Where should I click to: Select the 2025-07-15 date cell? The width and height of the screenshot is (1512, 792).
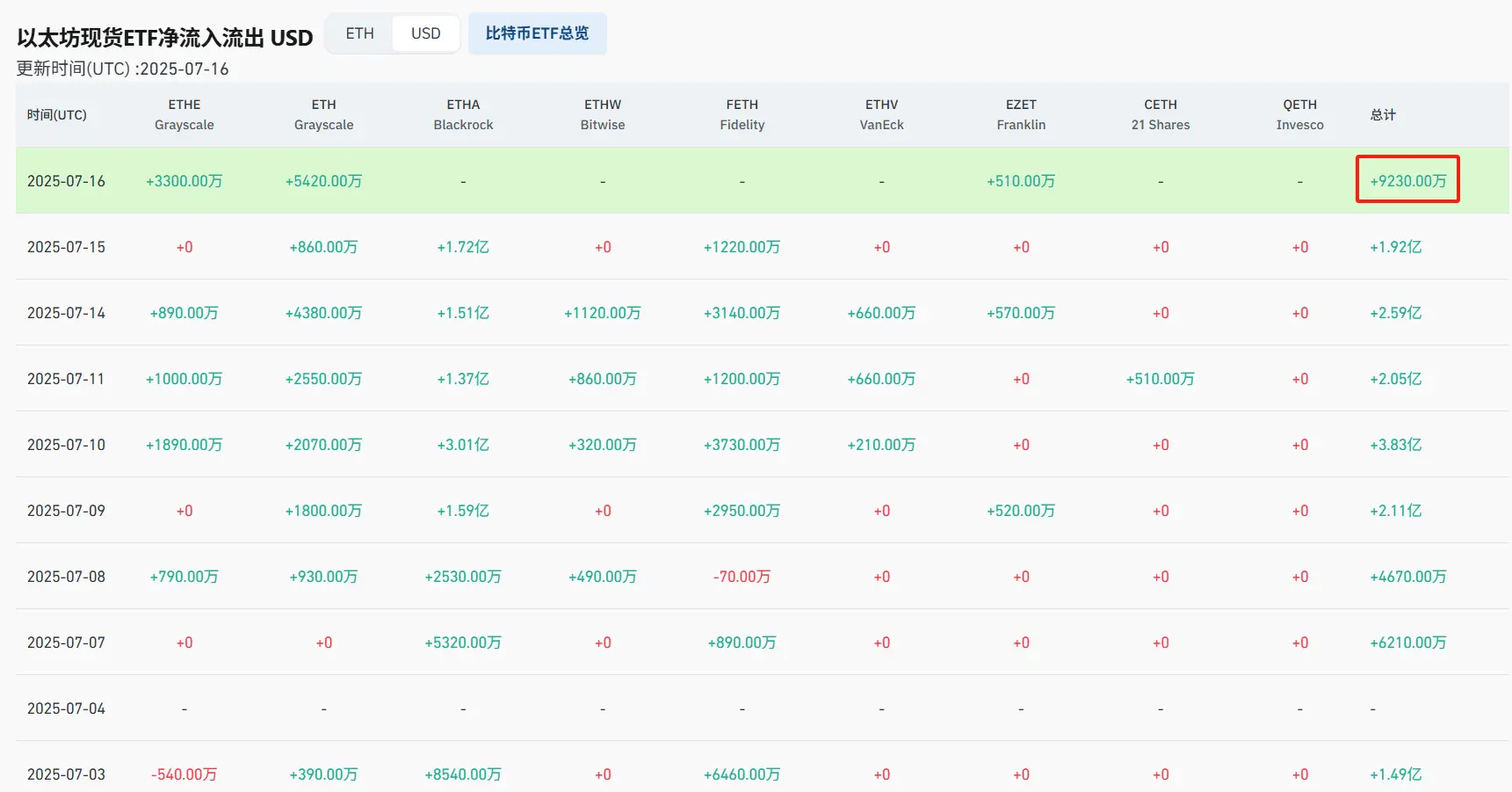pos(66,247)
